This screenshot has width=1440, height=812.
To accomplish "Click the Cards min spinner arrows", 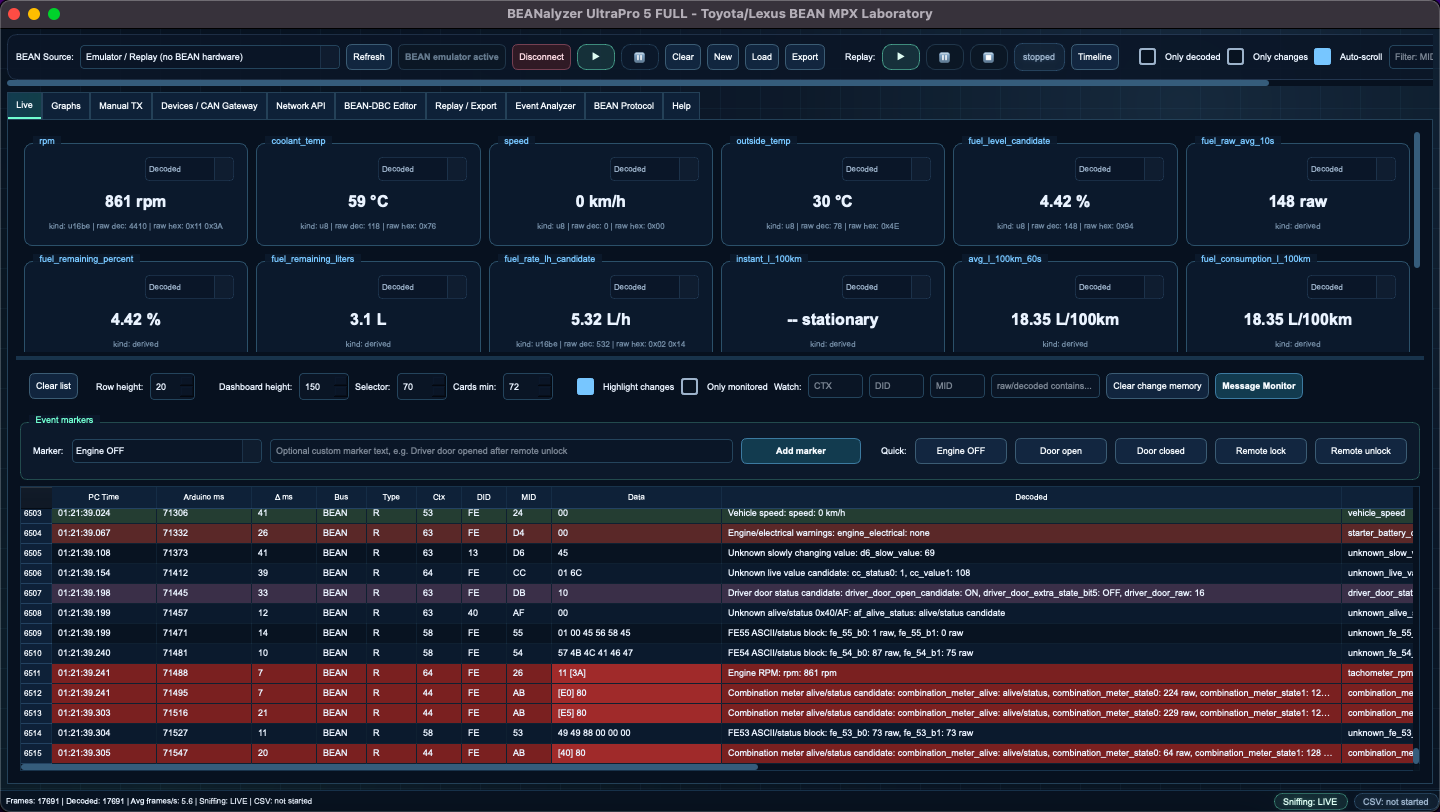I will (x=542, y=386).
